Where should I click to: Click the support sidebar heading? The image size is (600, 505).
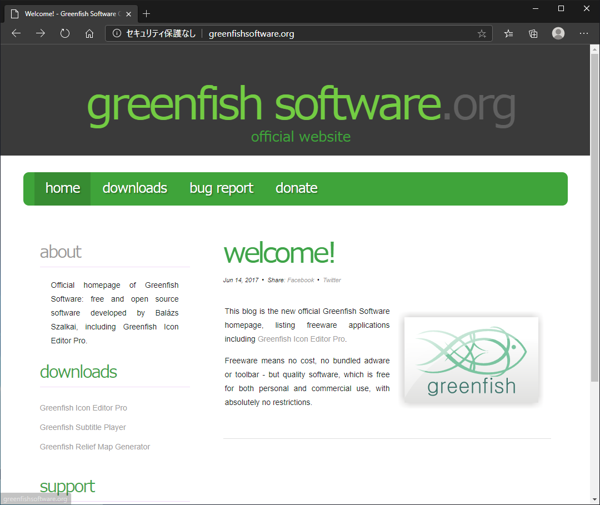point(67,487)
